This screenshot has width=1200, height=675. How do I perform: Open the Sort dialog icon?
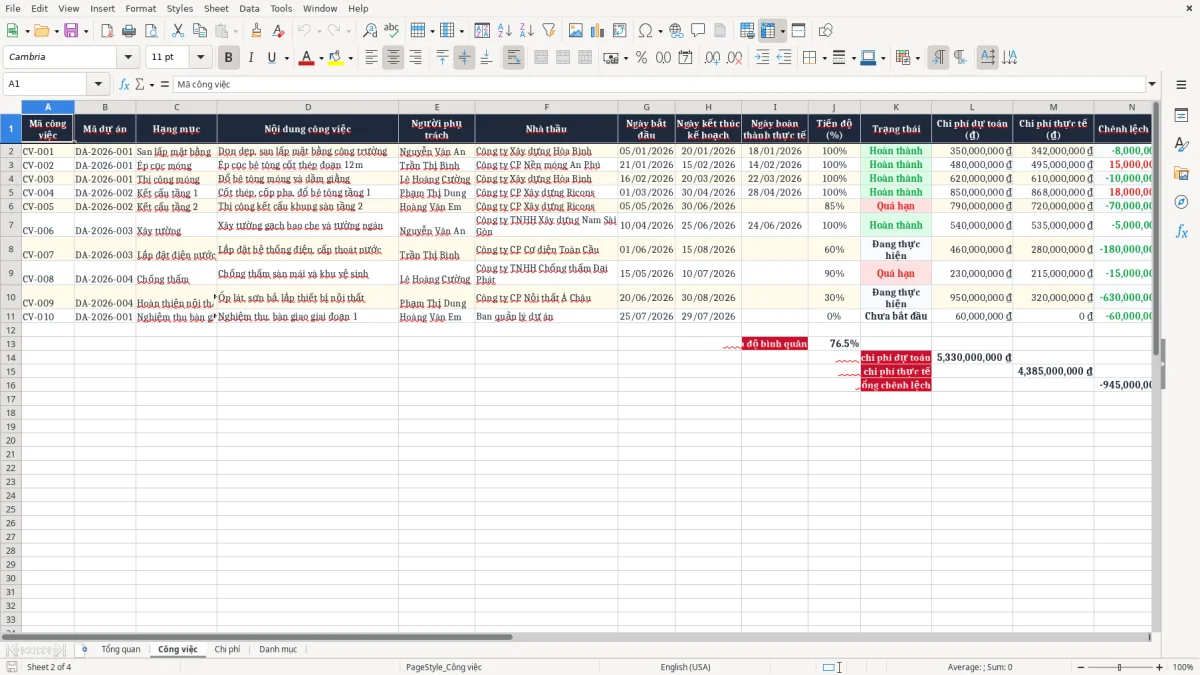click(x=483, y=31)
